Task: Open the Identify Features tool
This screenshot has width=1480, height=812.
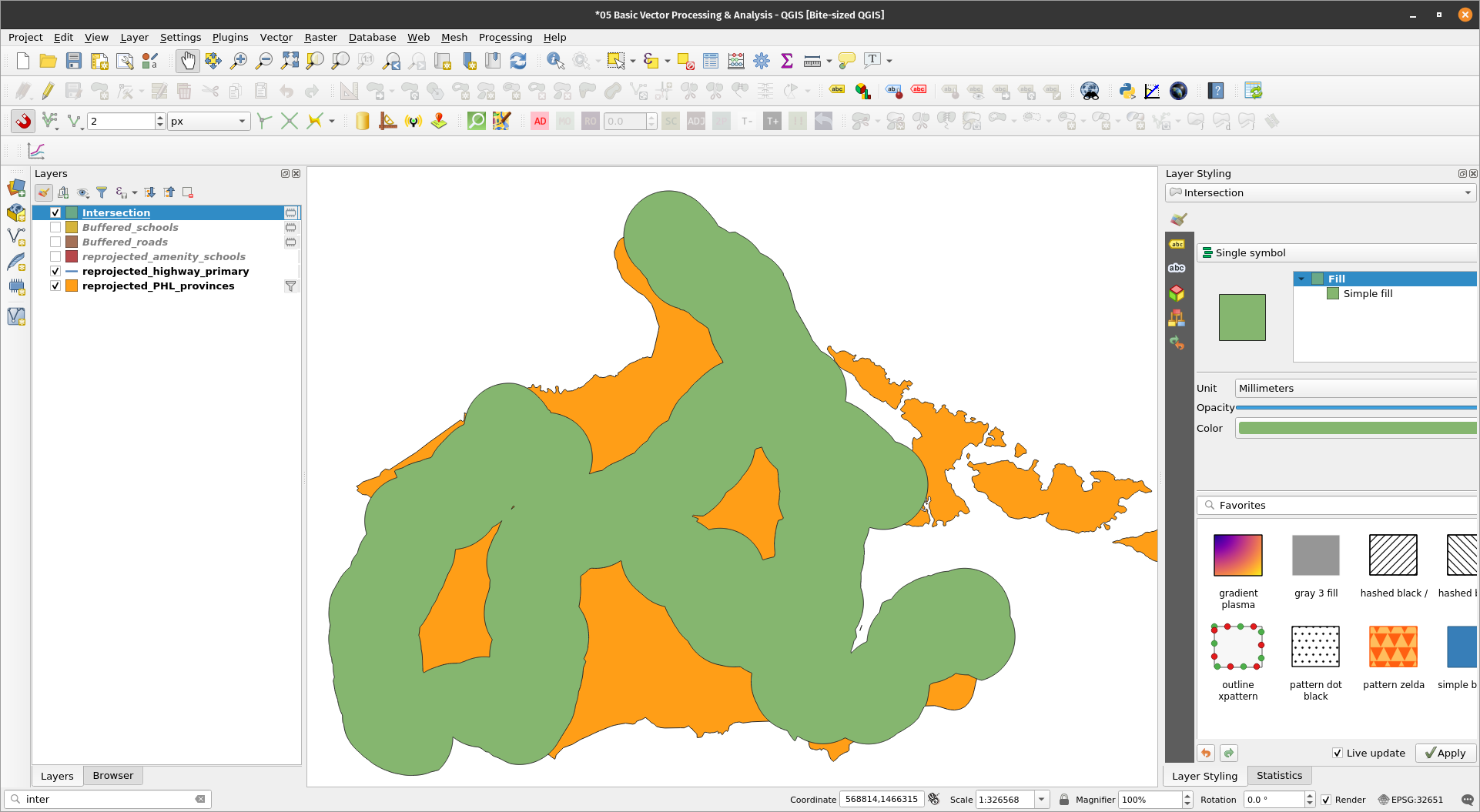Action: click(554, 61)
